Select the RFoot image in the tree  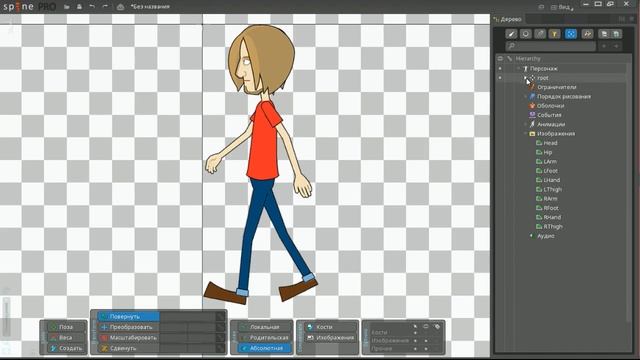coord(551,208)
